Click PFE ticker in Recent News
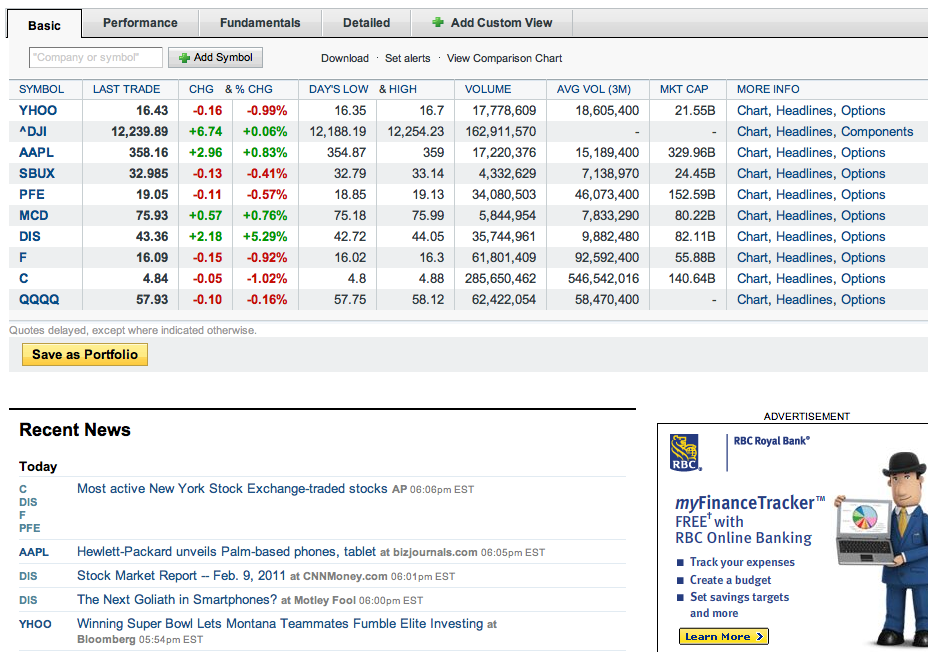Screen dimensions: 928x652 pos(30,528)
